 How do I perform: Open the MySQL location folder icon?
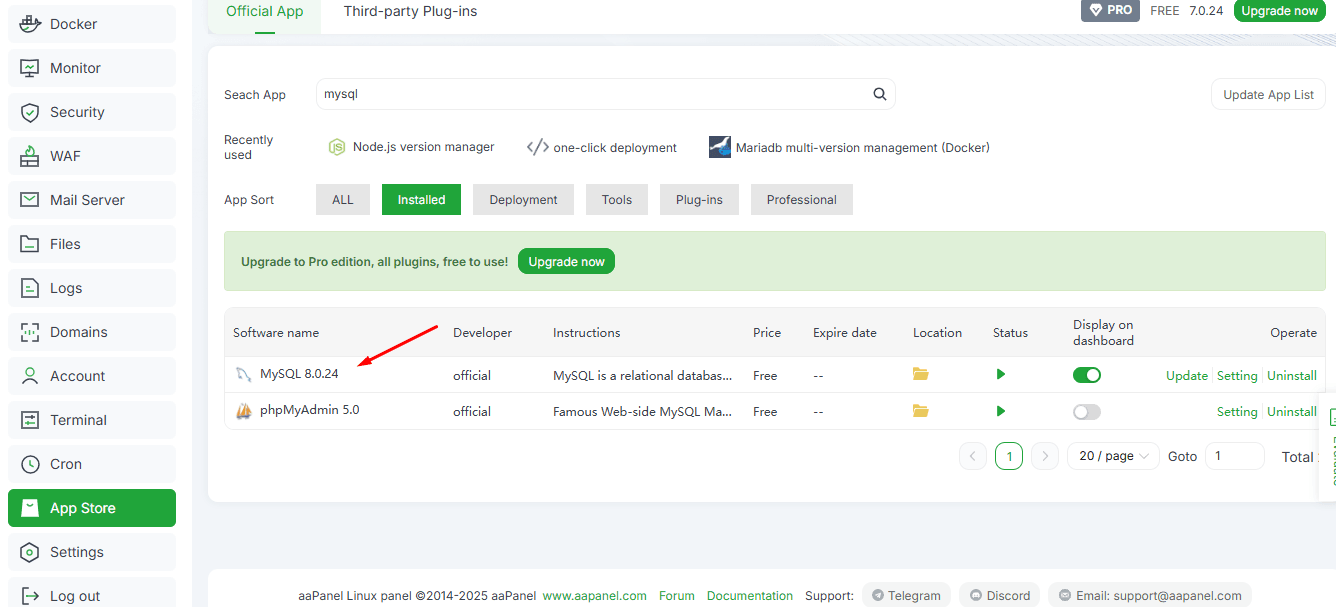(x=920, y=374)
